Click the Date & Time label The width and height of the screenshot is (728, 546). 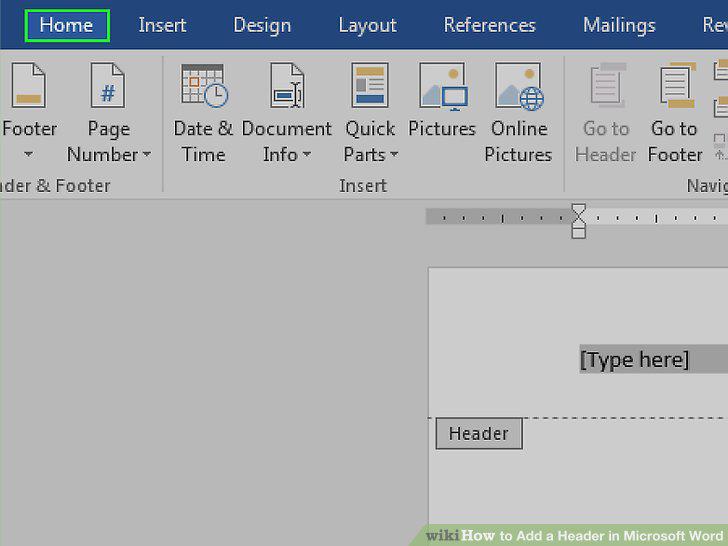(203, 141)
